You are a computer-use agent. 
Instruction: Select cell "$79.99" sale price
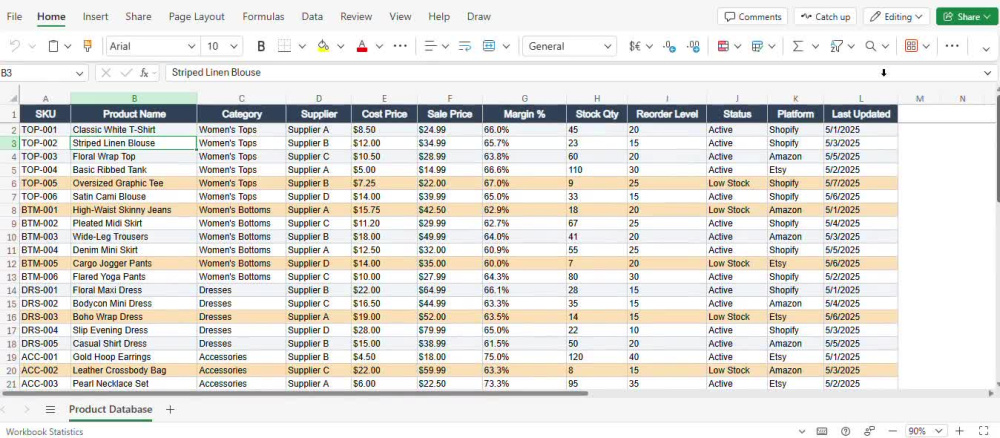450,330
